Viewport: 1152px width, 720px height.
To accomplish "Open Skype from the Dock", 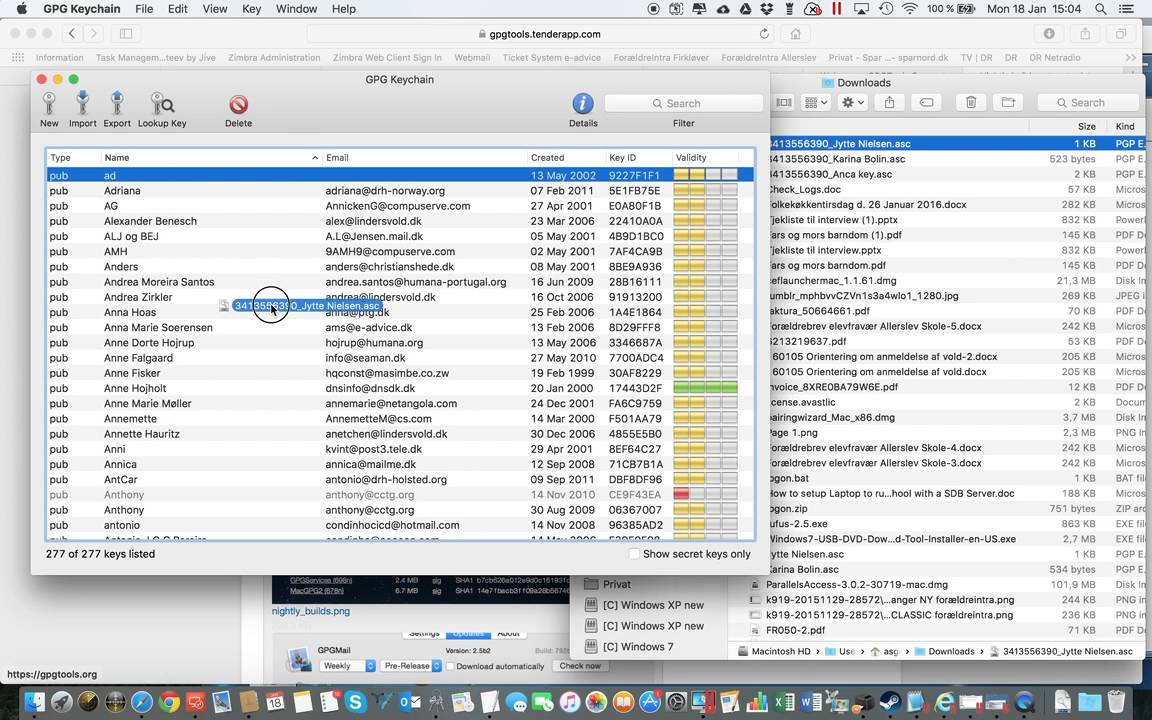I will [356, 702].
